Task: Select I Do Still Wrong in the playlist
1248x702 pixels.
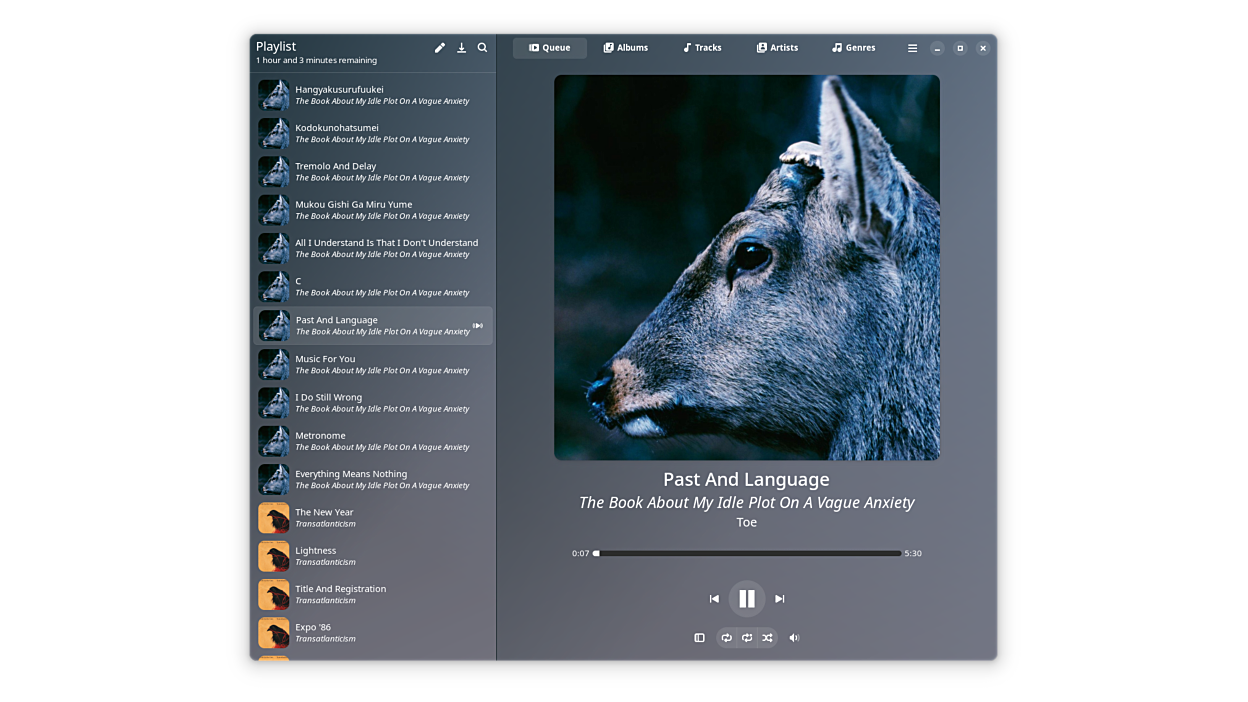Action: point(373,403)
